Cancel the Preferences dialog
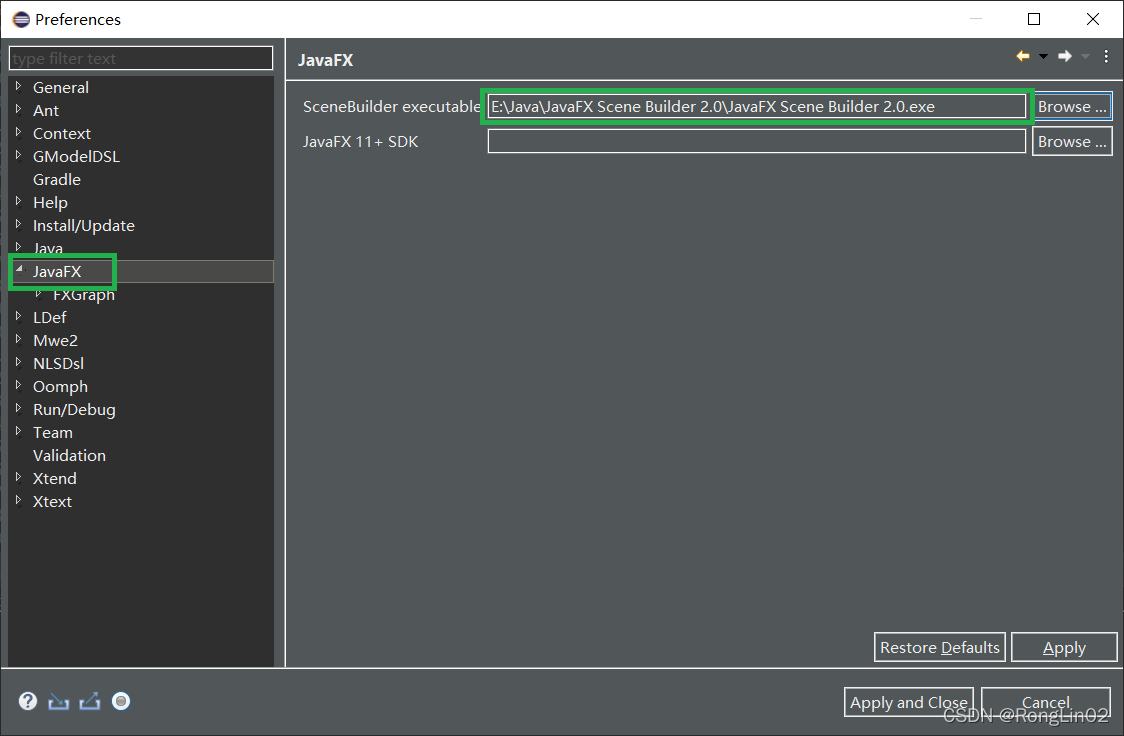This screenshot has width=1124, height=736. point(1046,702)
